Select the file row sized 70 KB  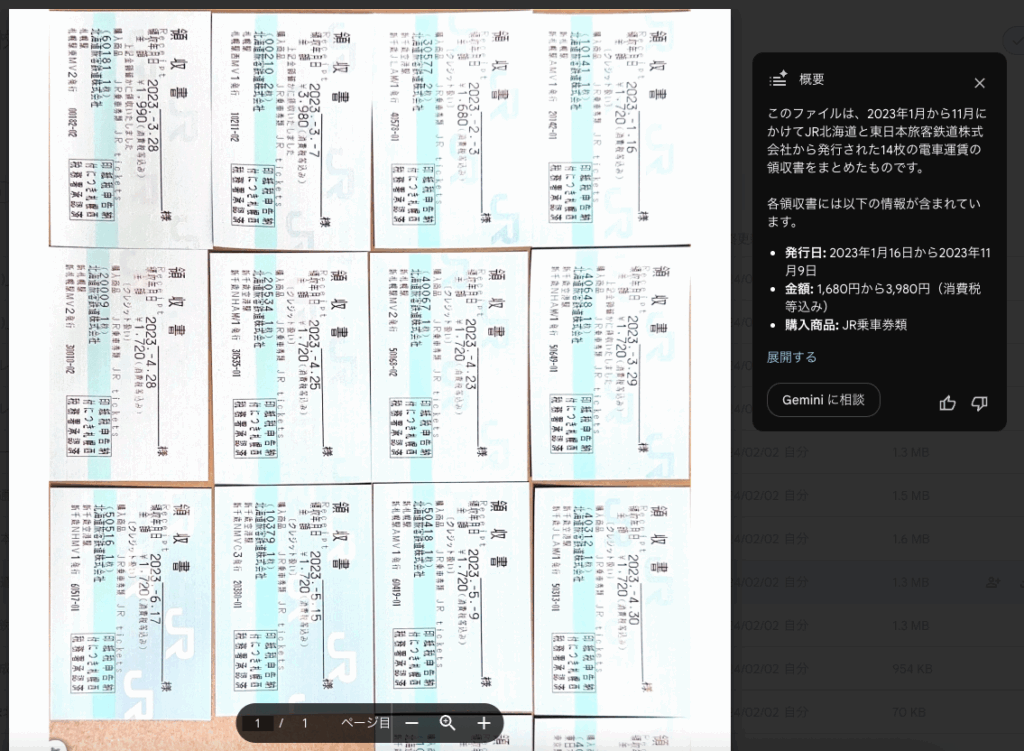pyautogui.click(x=910, y=712)
